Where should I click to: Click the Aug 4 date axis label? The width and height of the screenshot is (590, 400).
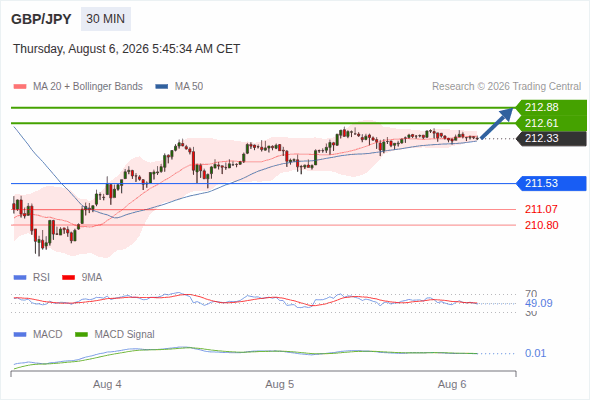[107, 385]
